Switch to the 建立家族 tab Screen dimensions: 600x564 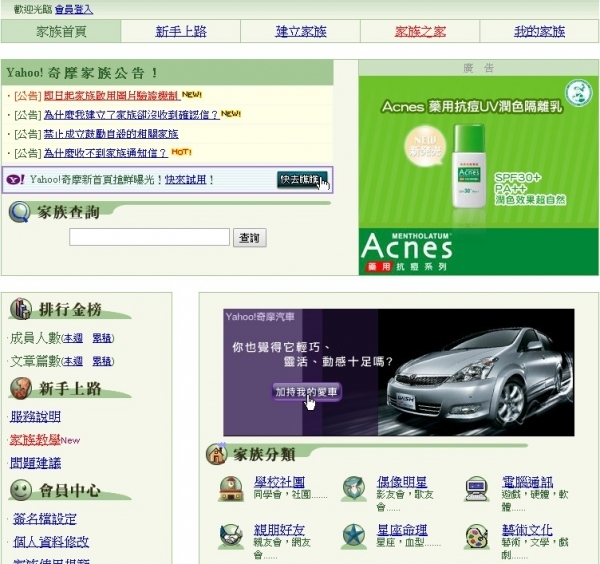click(301, 31)
